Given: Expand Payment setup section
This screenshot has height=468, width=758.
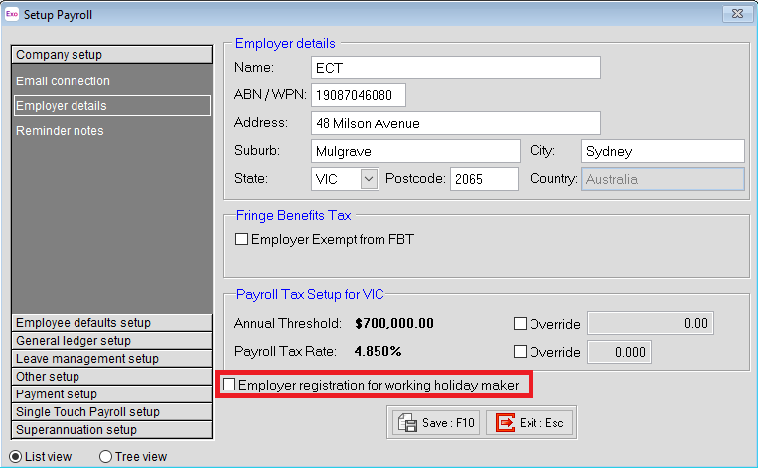Looking at the screenshot, I should 112,394.
